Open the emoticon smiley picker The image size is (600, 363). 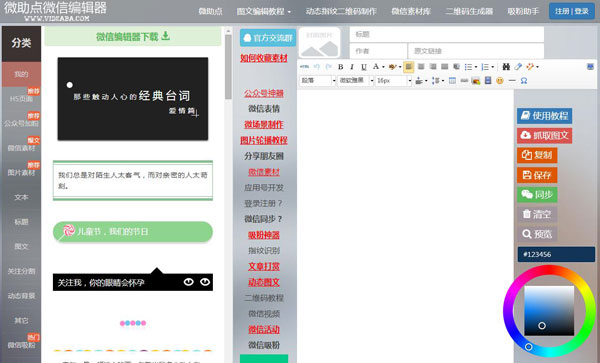pos(500,81)
